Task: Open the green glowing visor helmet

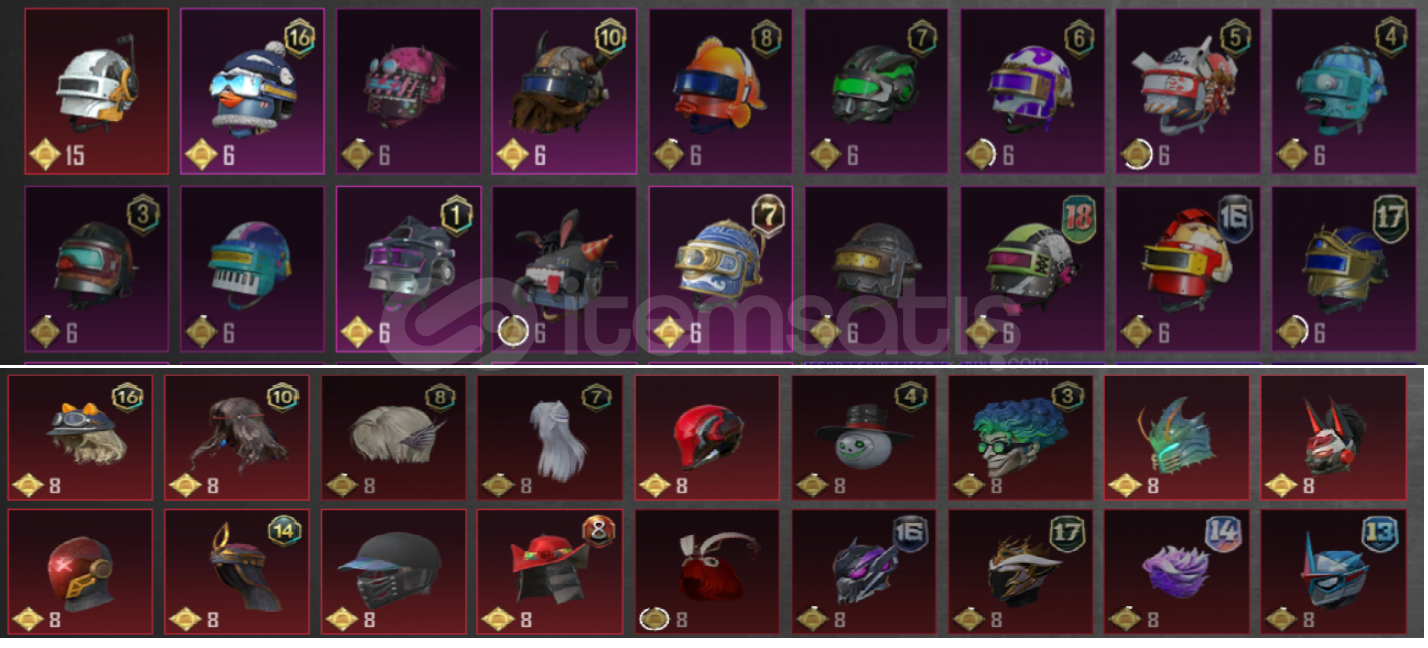Action: tap(877, 91)
